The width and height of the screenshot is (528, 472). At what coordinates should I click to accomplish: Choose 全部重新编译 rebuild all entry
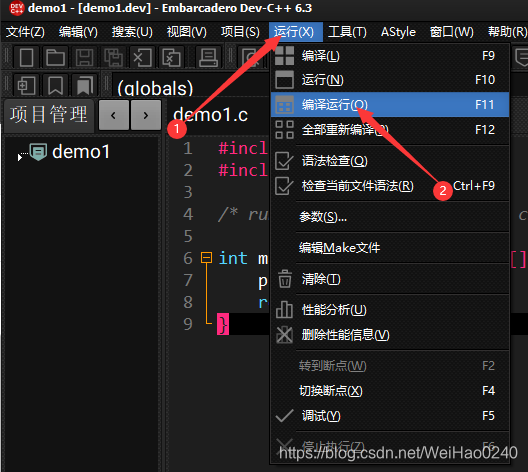click(x=390, y=130)
